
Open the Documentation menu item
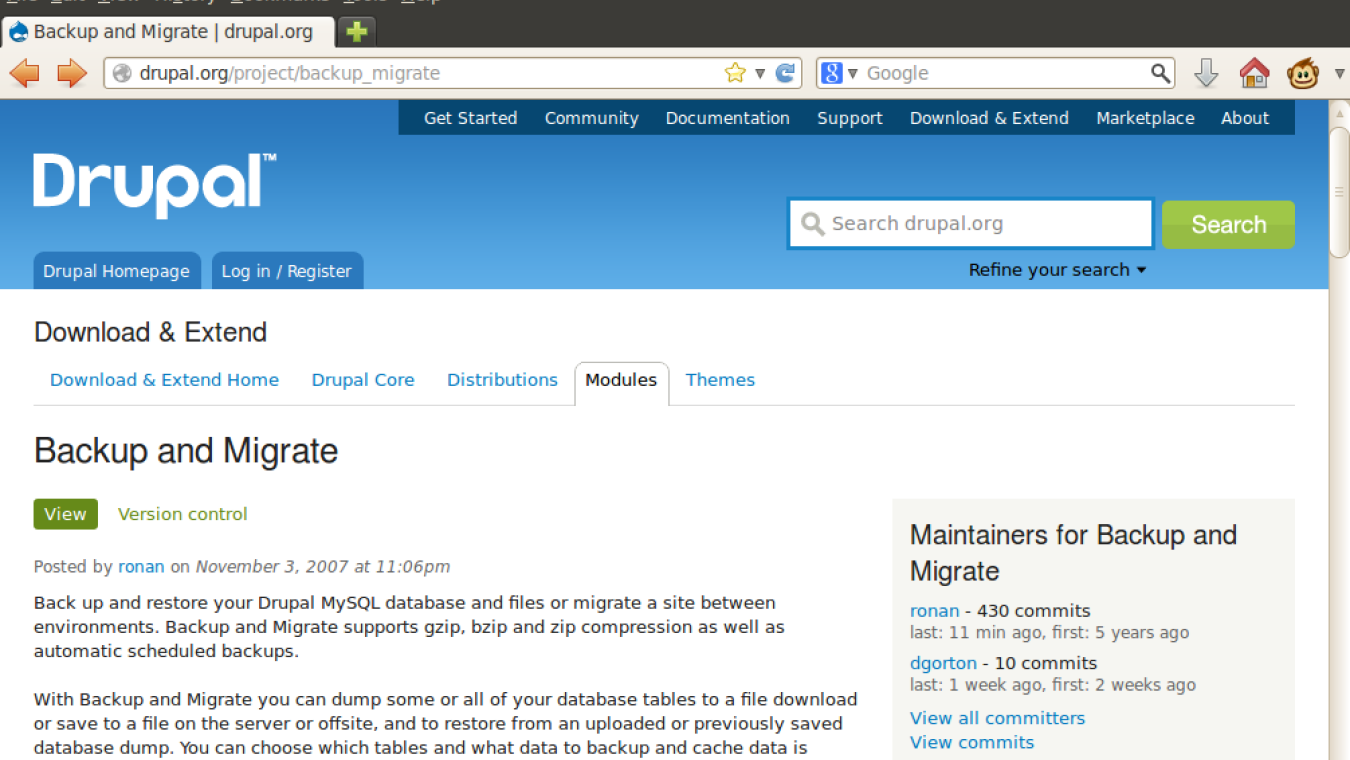(727, 118)
